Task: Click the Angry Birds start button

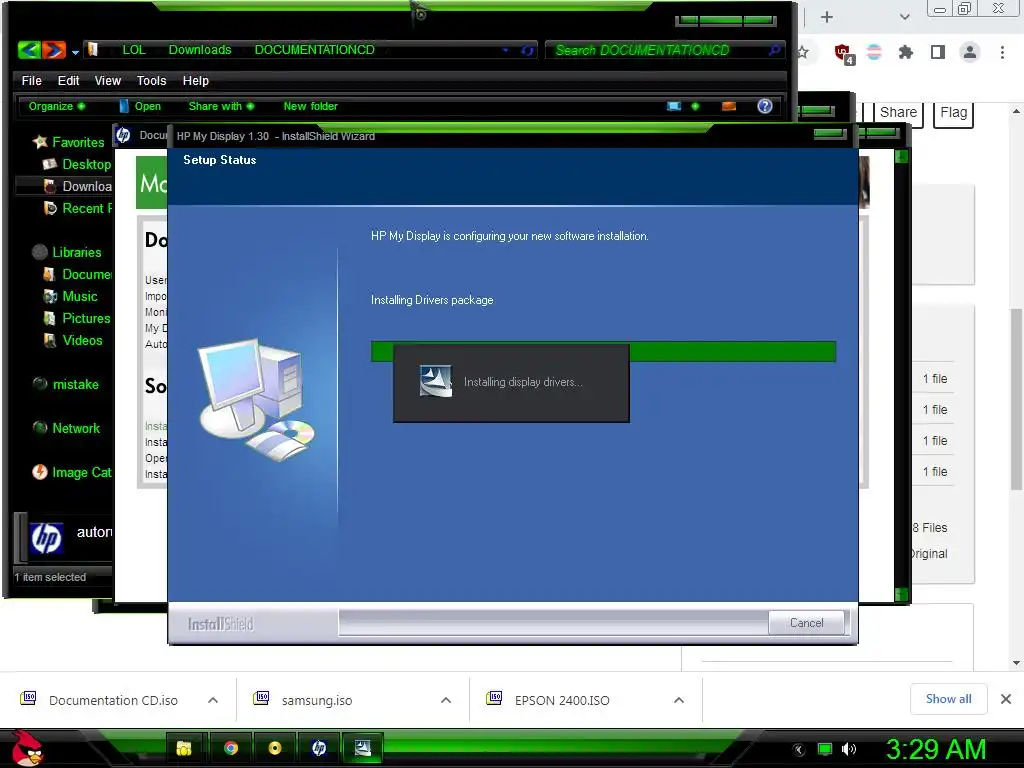Action: click(27, 748)
